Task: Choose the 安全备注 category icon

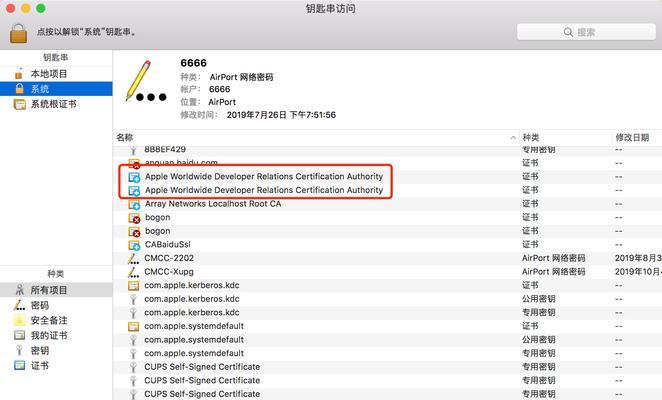Action: [x=19, y=321]
